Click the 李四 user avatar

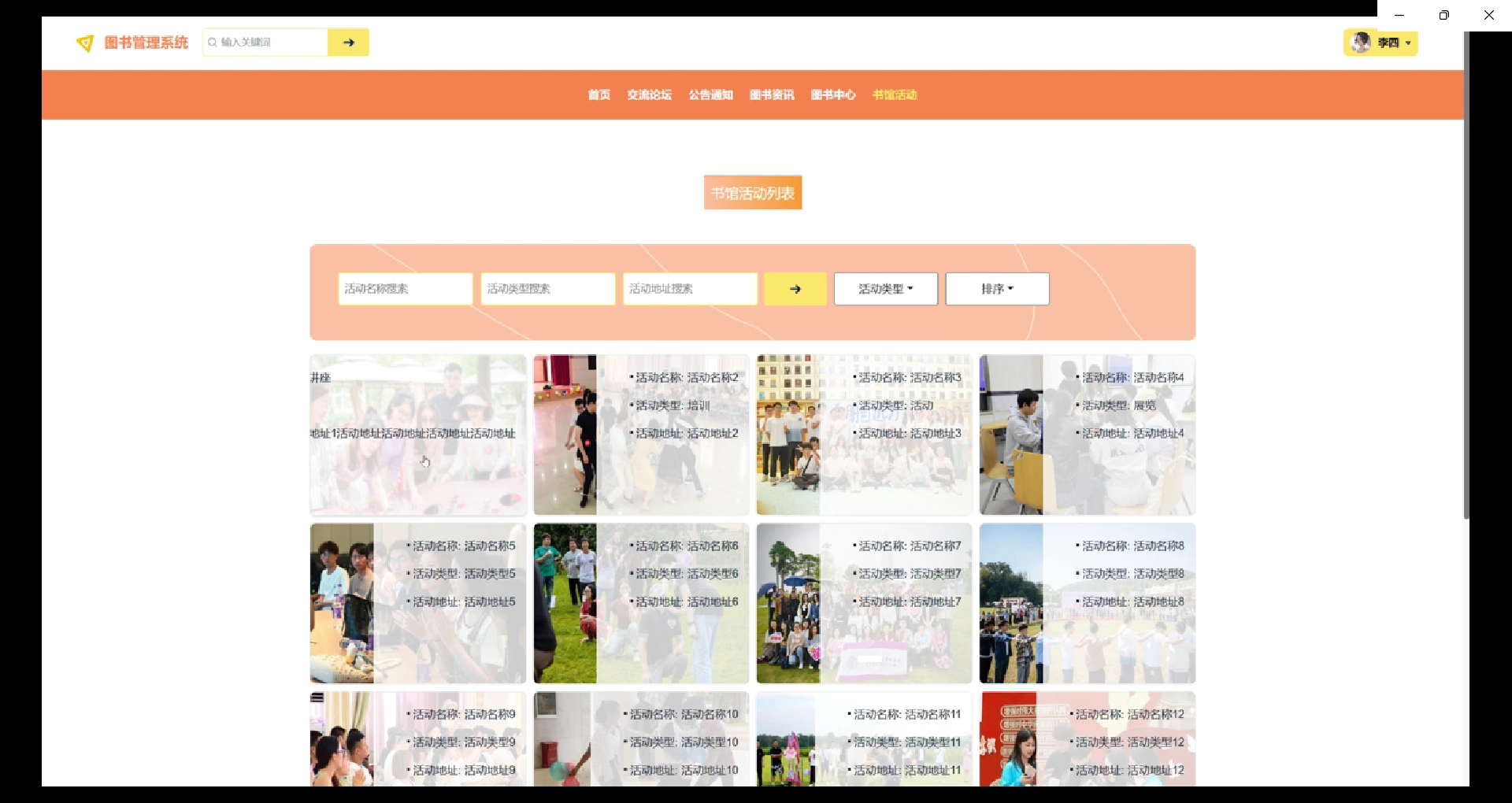(x=1360, y=43)
